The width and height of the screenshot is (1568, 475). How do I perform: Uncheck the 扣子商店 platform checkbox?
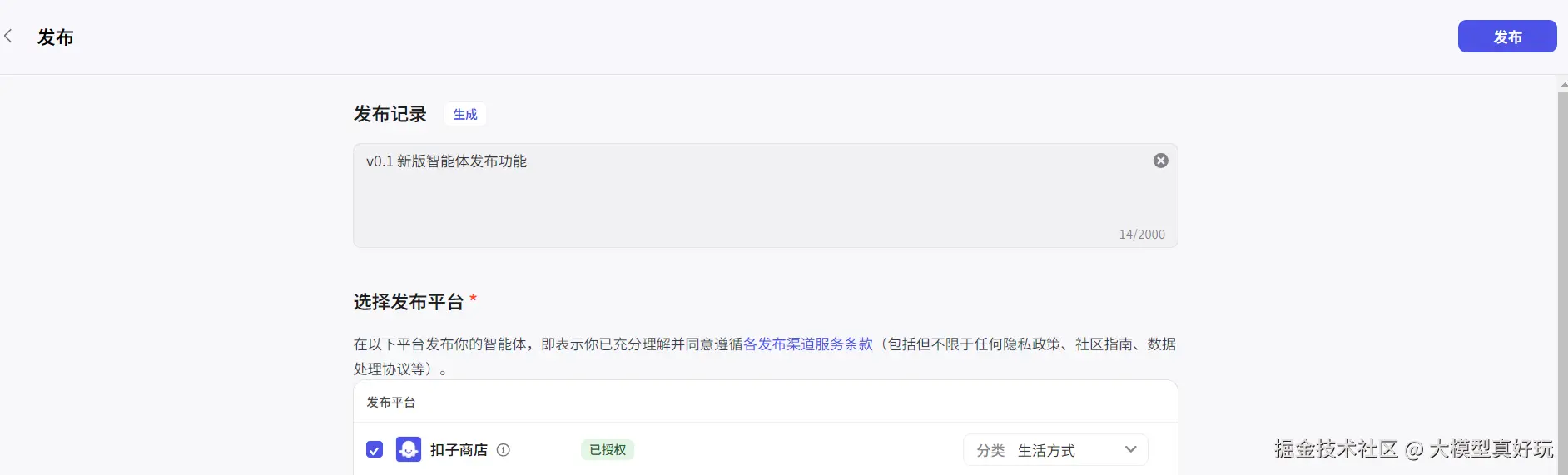375,449
